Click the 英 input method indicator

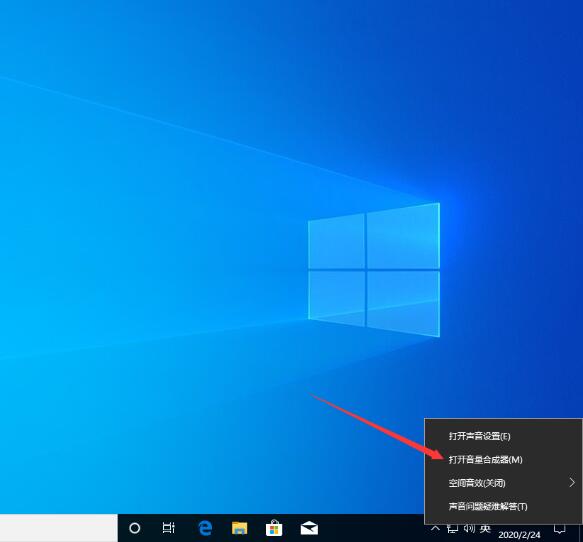click(x=485, y=528)
